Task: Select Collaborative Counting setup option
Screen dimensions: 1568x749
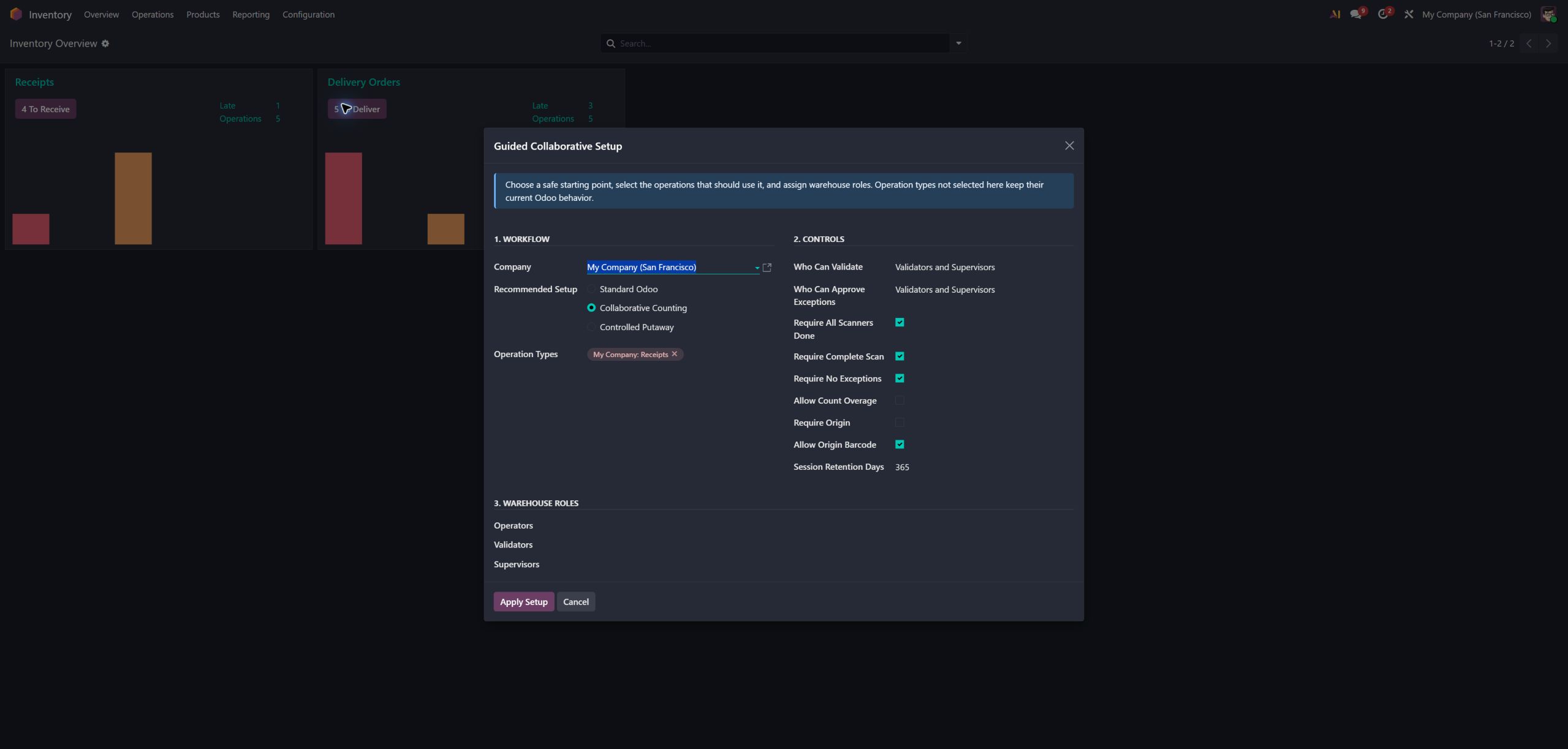Action: [x=591, y=308]
